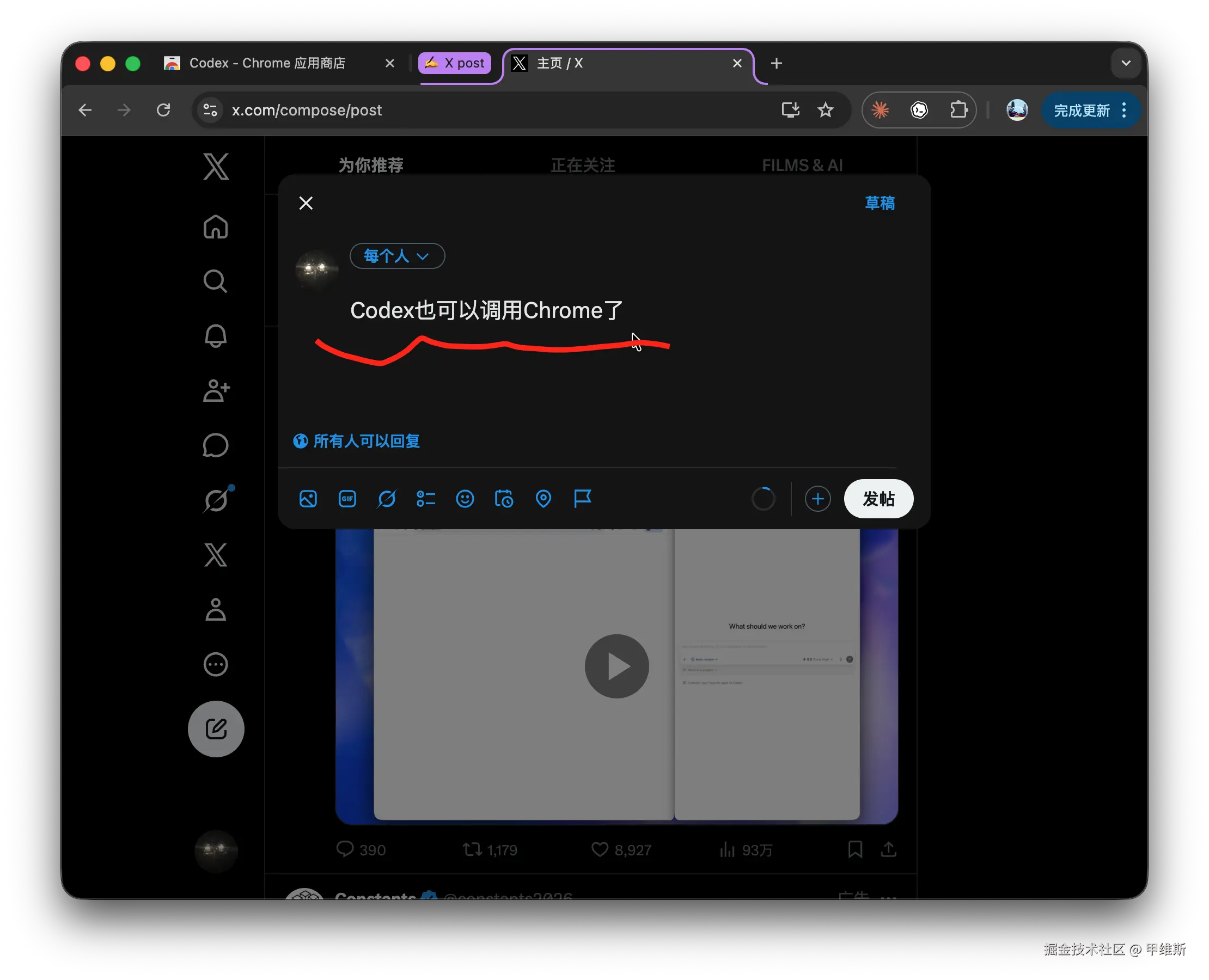
Task: Expand the tab search dropdown arrow
Action: [x=1126, y=63]
